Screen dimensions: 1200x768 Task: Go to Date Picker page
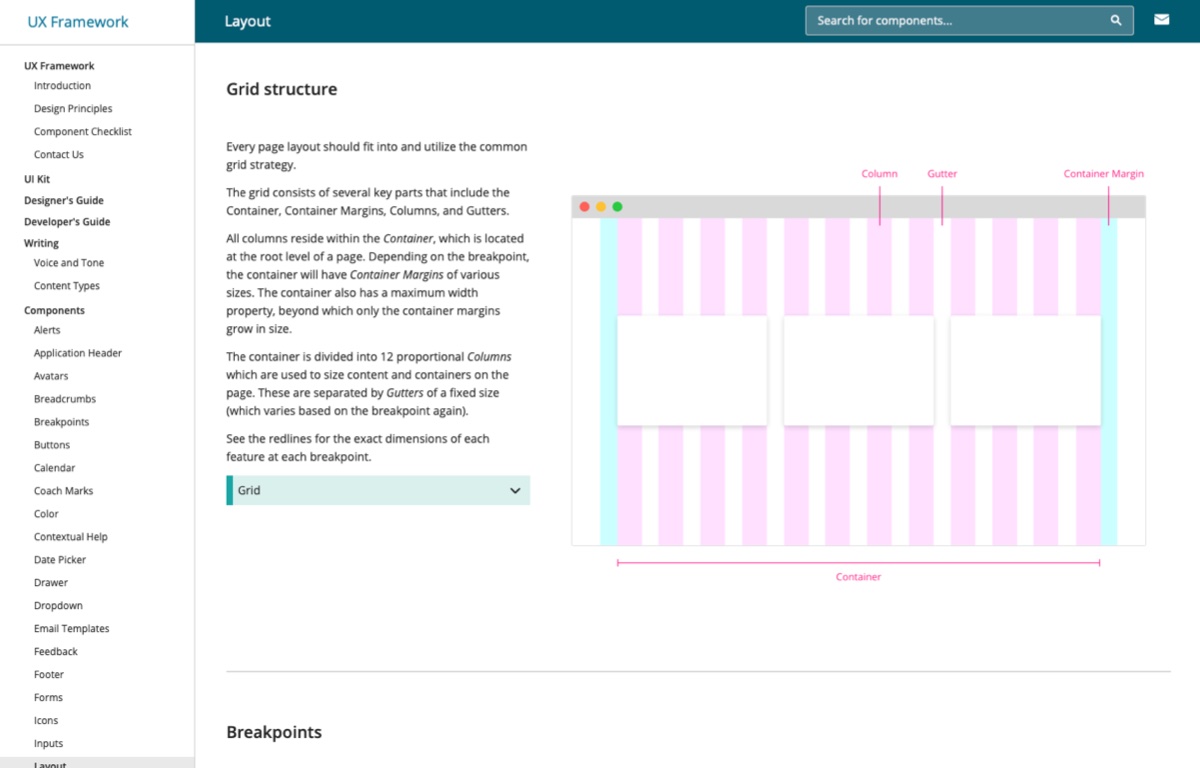tap(60, 560)
